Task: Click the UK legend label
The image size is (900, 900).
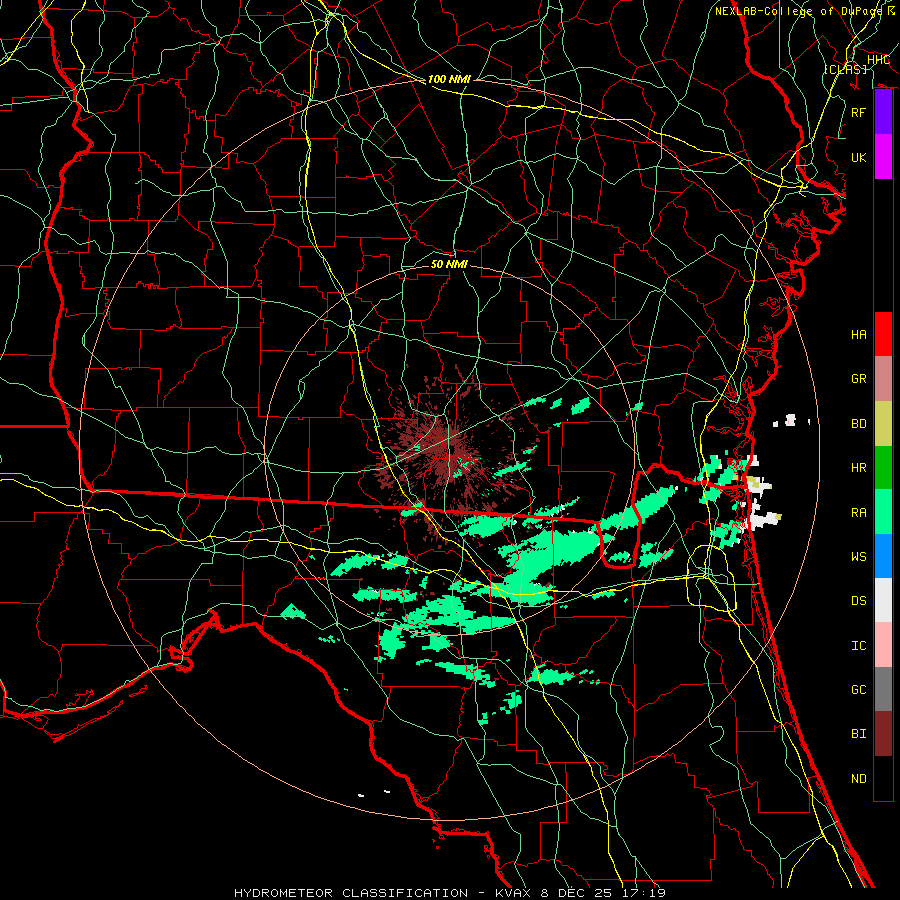Action: coord(859,157)
